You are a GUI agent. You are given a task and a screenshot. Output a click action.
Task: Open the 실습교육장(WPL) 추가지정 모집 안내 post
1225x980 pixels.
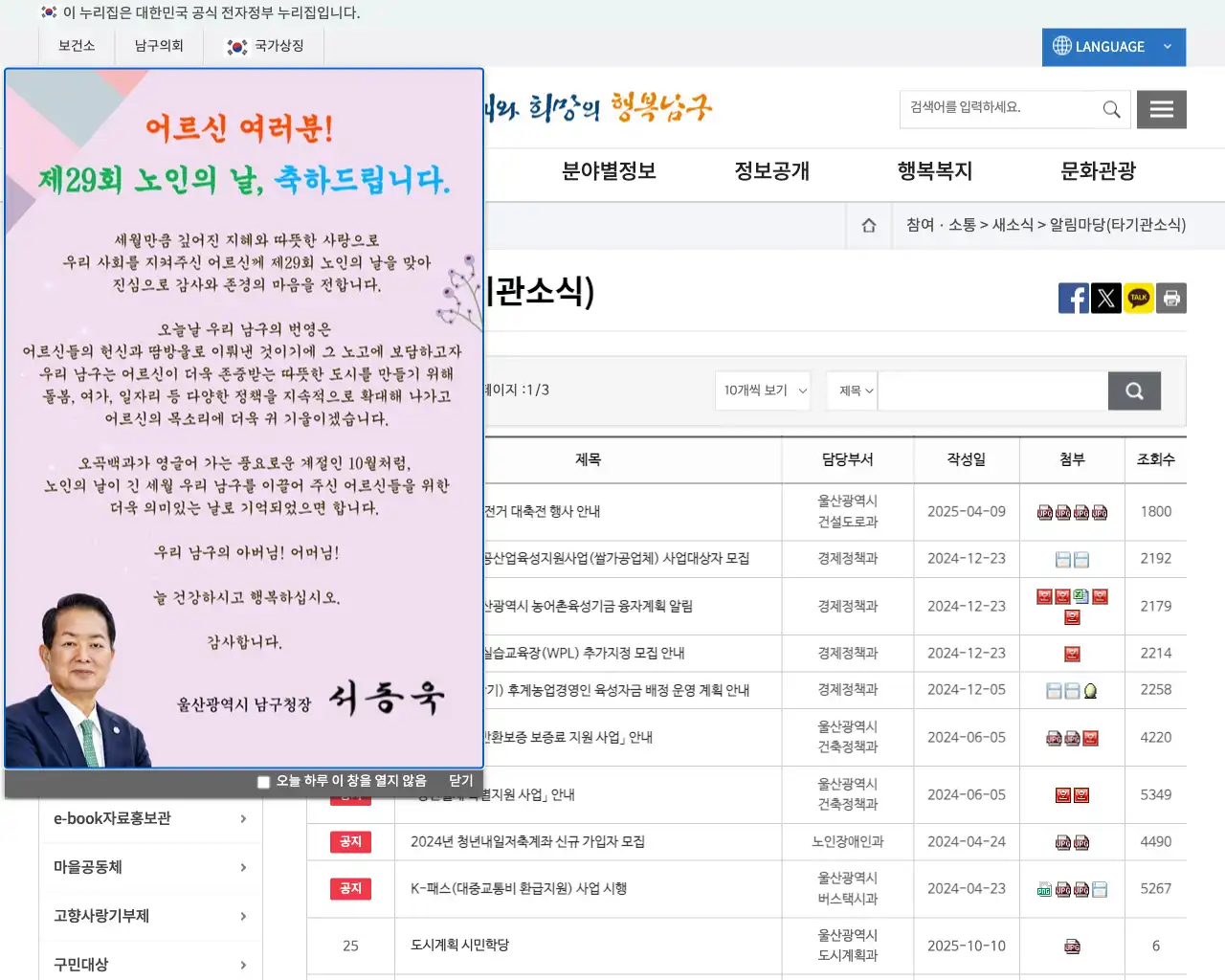pos(584,654)
